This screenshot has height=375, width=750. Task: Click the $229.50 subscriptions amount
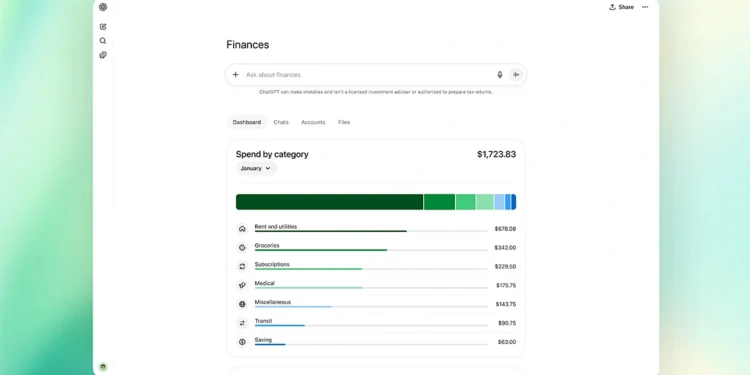coord(505,266)
